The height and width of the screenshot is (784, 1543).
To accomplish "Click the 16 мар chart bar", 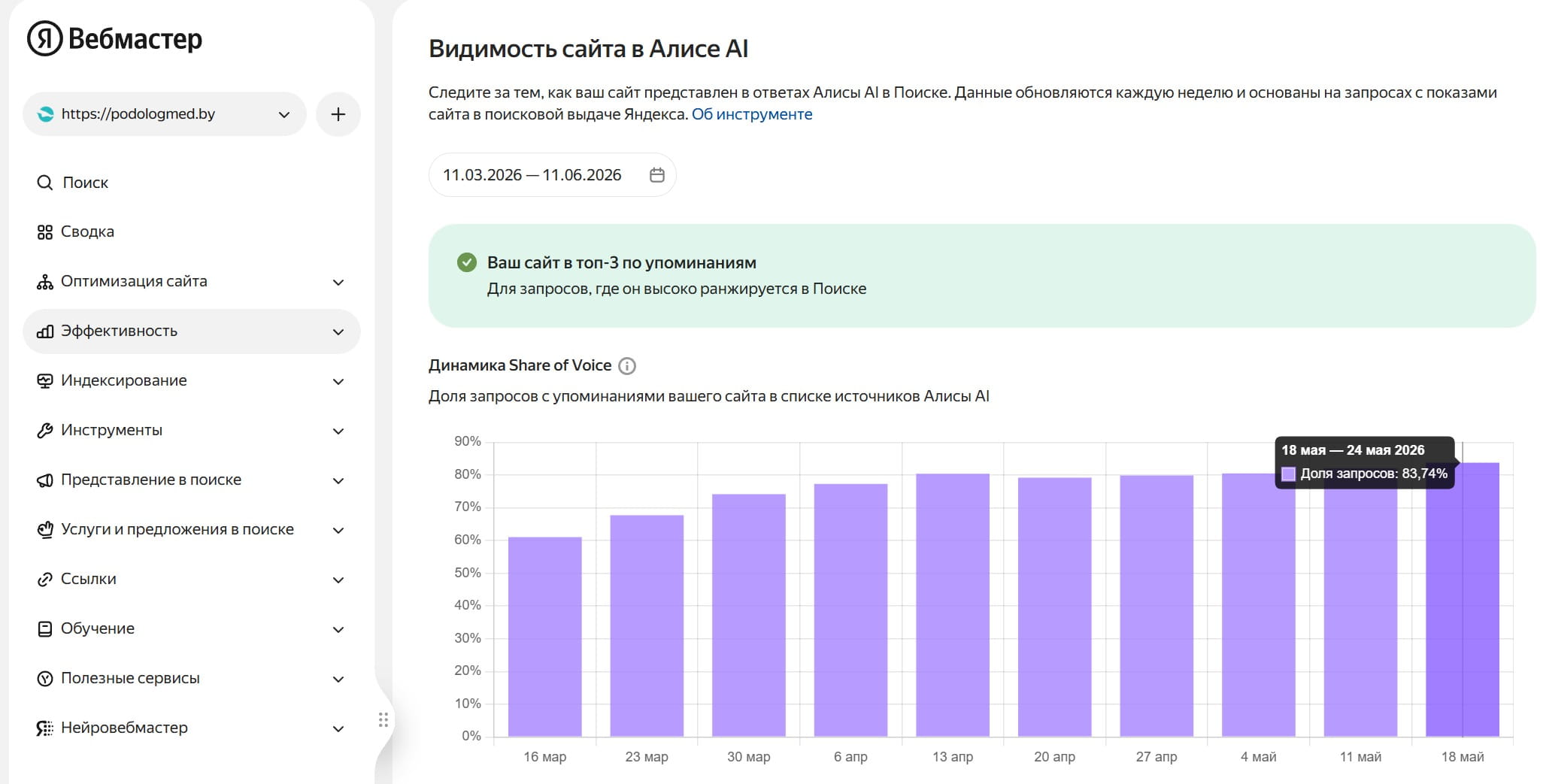I will point(545,637).
